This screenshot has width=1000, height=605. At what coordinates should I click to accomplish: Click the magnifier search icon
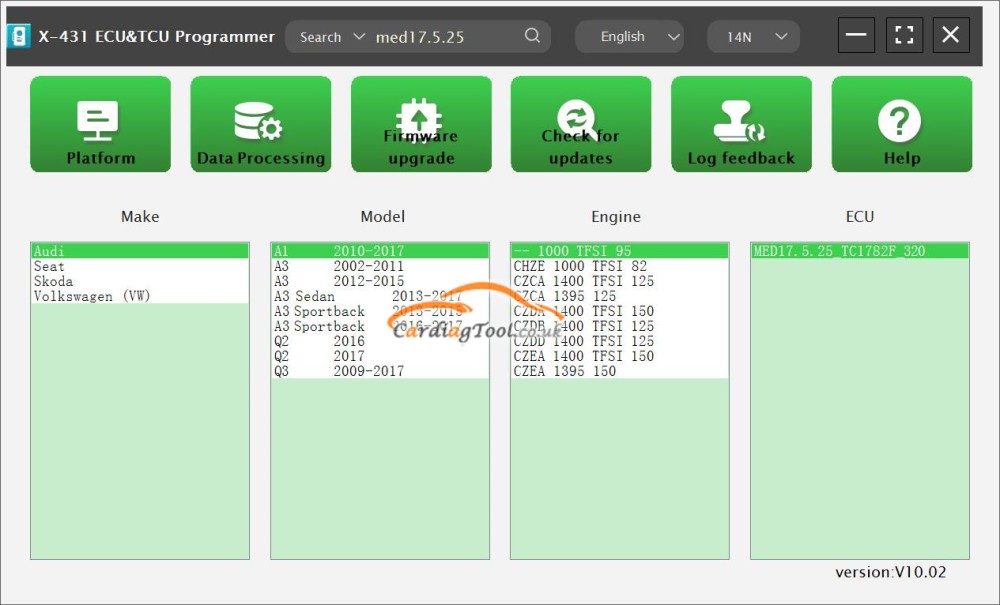tap(533, 36)
